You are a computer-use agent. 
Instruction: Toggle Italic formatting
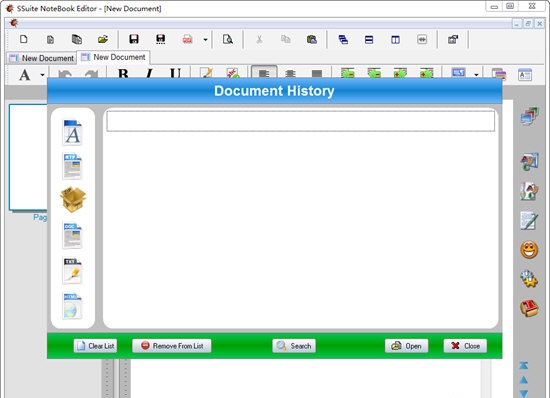point(149,74)
